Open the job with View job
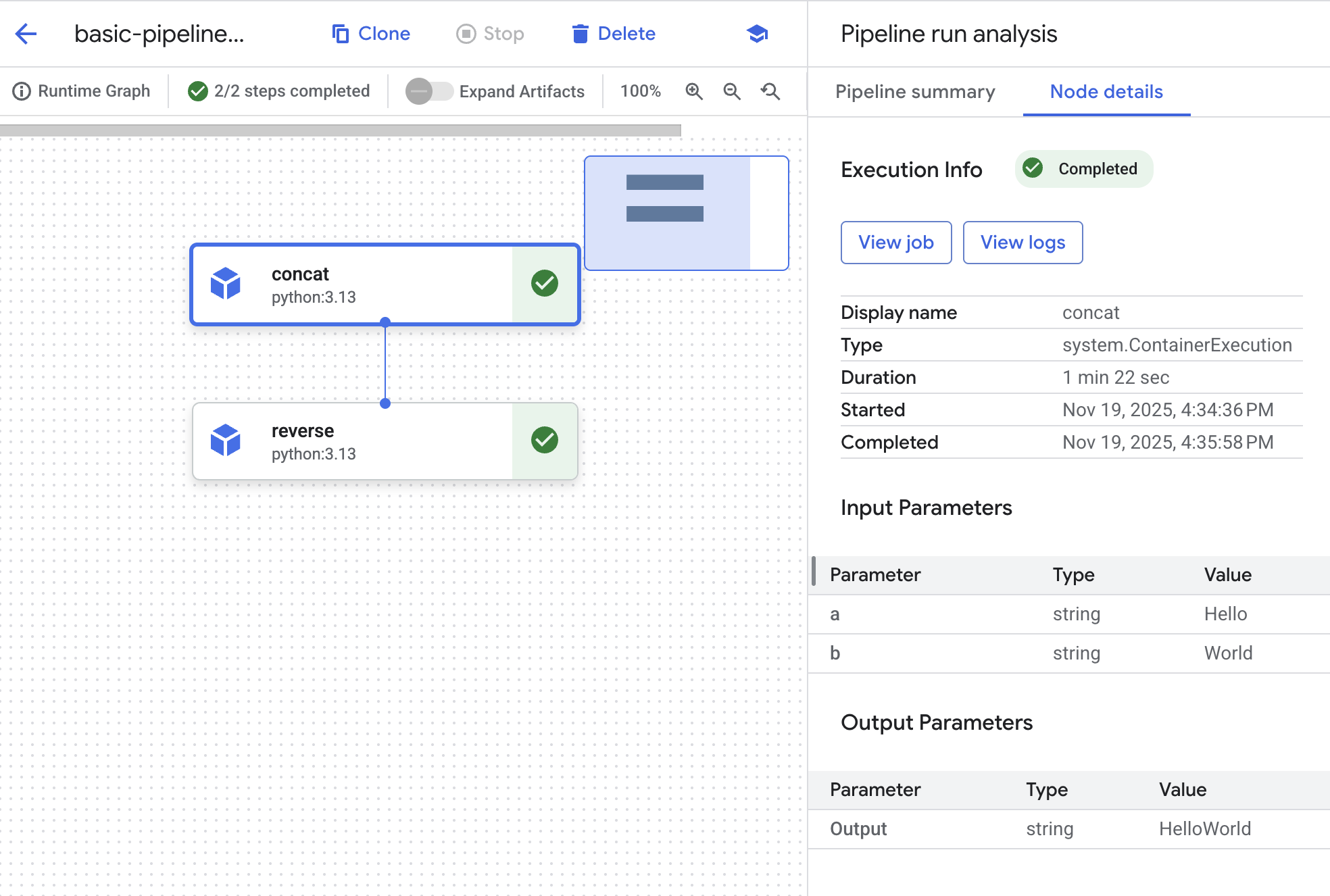Image resolution: width=1330 pixels, height=896 pixels. point(895,243)
